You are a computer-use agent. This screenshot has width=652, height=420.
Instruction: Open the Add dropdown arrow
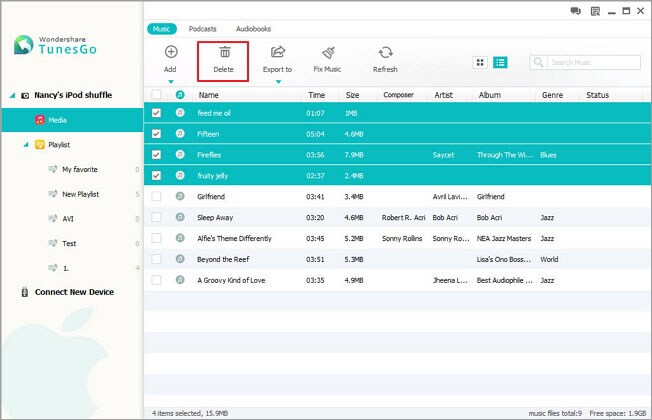[171, 82]
